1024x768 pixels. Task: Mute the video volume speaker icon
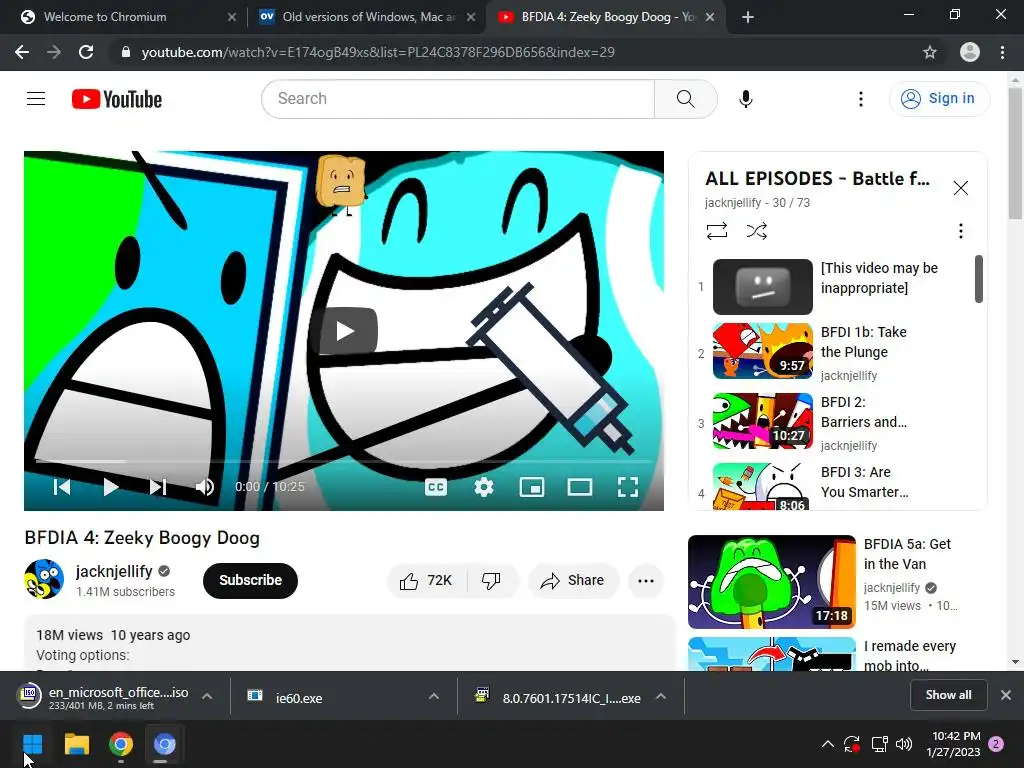pos(204,487)
